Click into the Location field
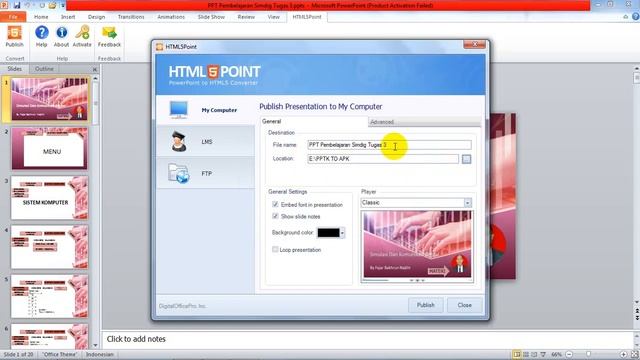The image size is (640, 360). click(x=383, y=159)
